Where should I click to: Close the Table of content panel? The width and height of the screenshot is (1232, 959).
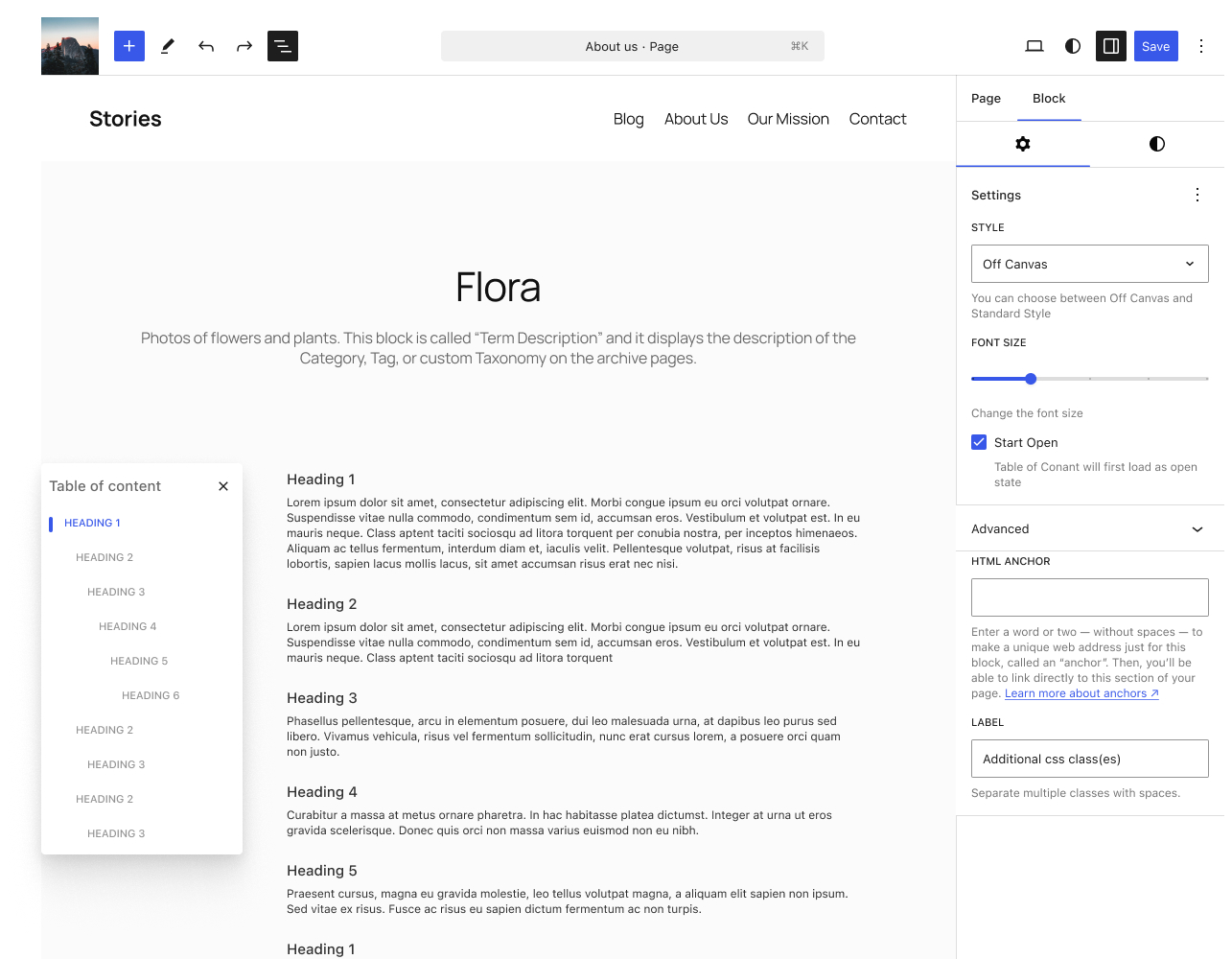click(223, 486)
